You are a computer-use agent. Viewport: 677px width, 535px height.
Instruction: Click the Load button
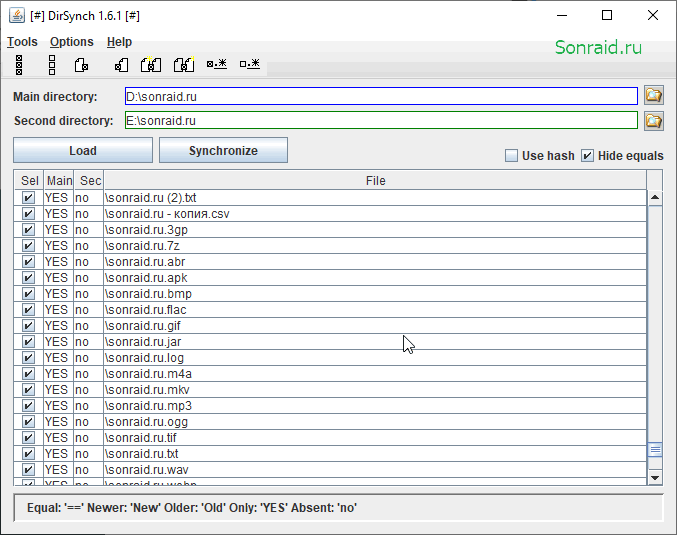(83, 150)
